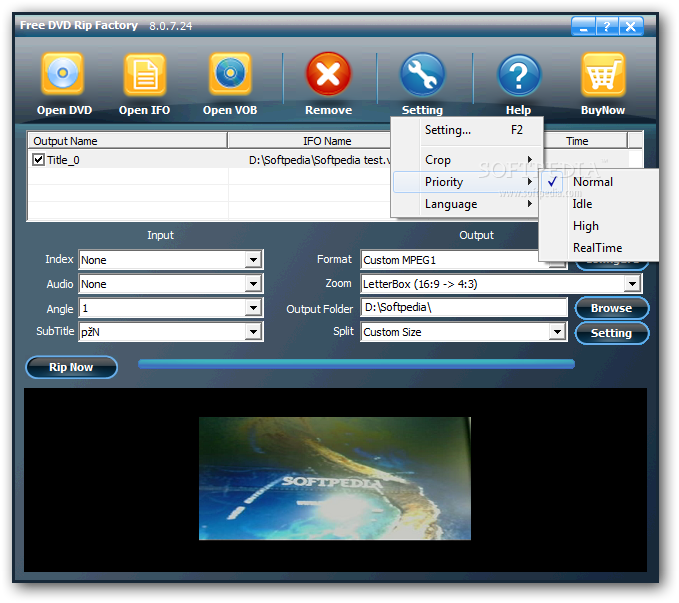Click the red Remove icon

point(329,74)
